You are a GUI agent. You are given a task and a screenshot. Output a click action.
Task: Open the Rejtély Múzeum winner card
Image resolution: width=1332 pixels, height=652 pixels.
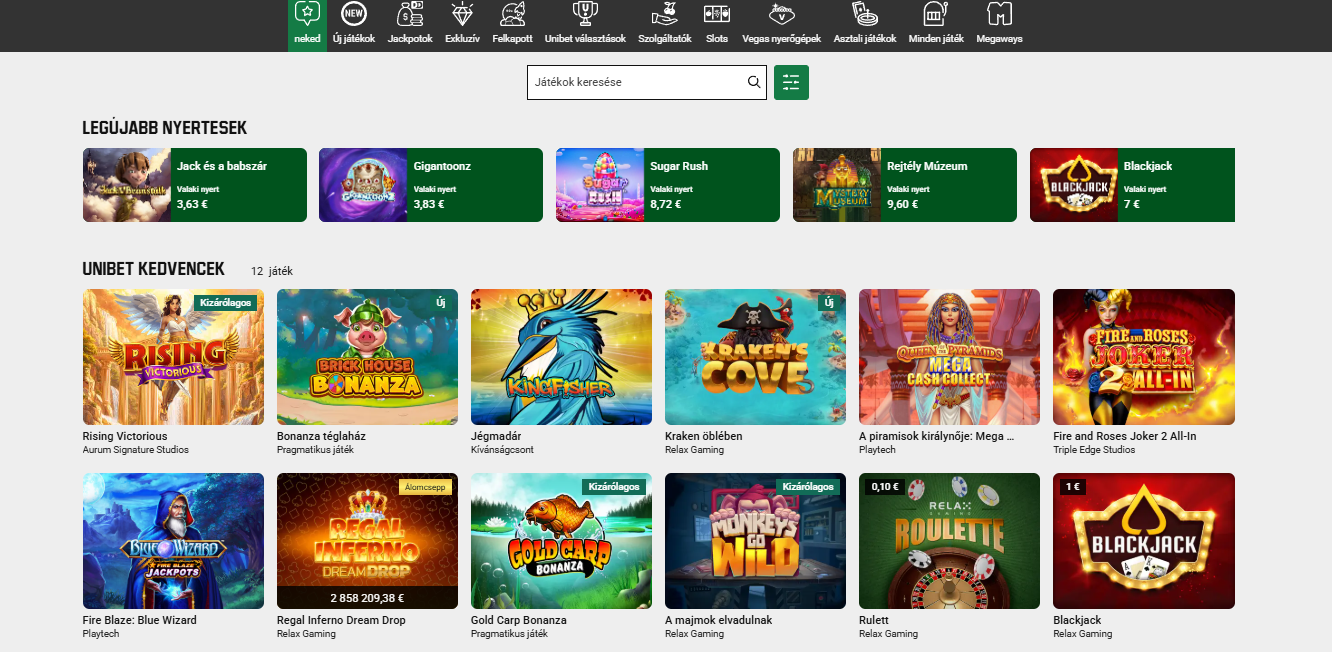[905, 185]
